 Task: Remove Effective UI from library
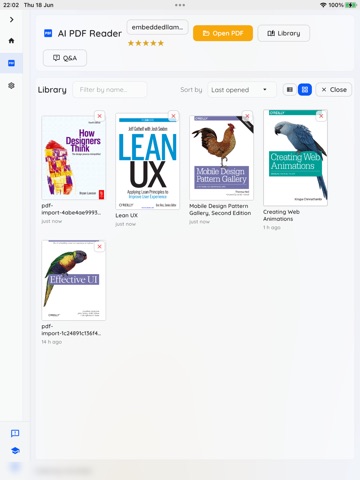tap(99, 247)
